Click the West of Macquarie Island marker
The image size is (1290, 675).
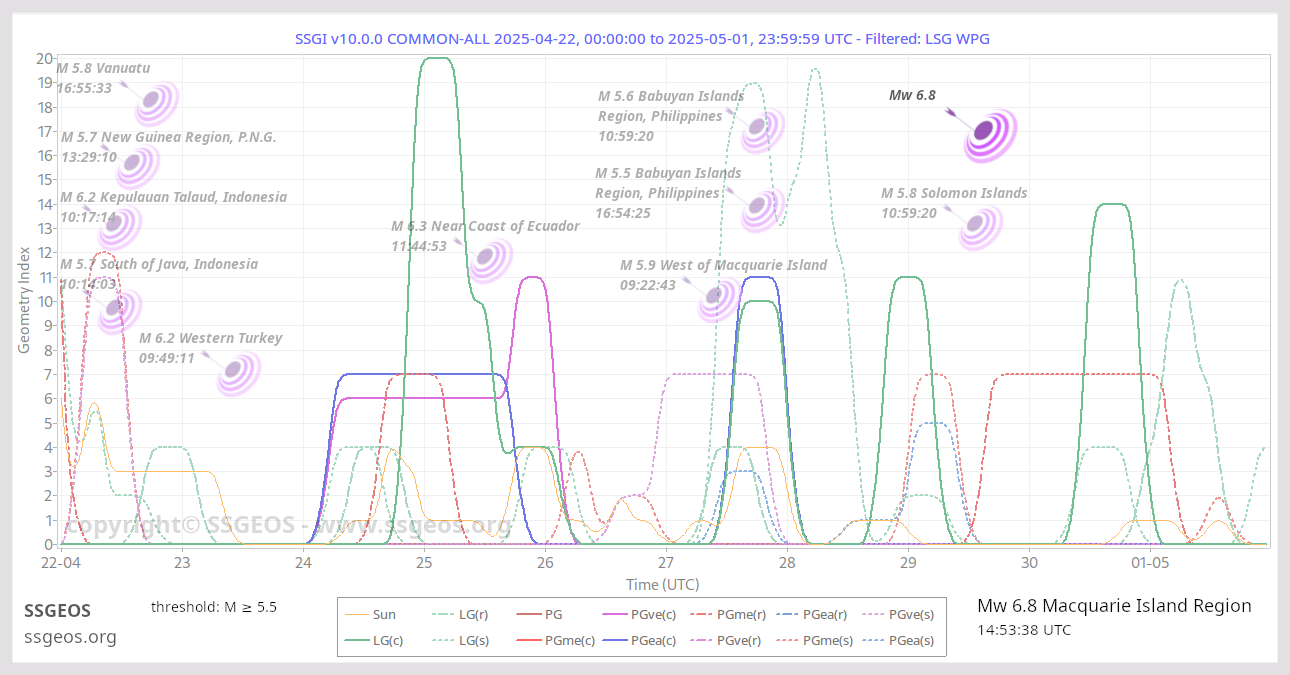click(716, 297)
